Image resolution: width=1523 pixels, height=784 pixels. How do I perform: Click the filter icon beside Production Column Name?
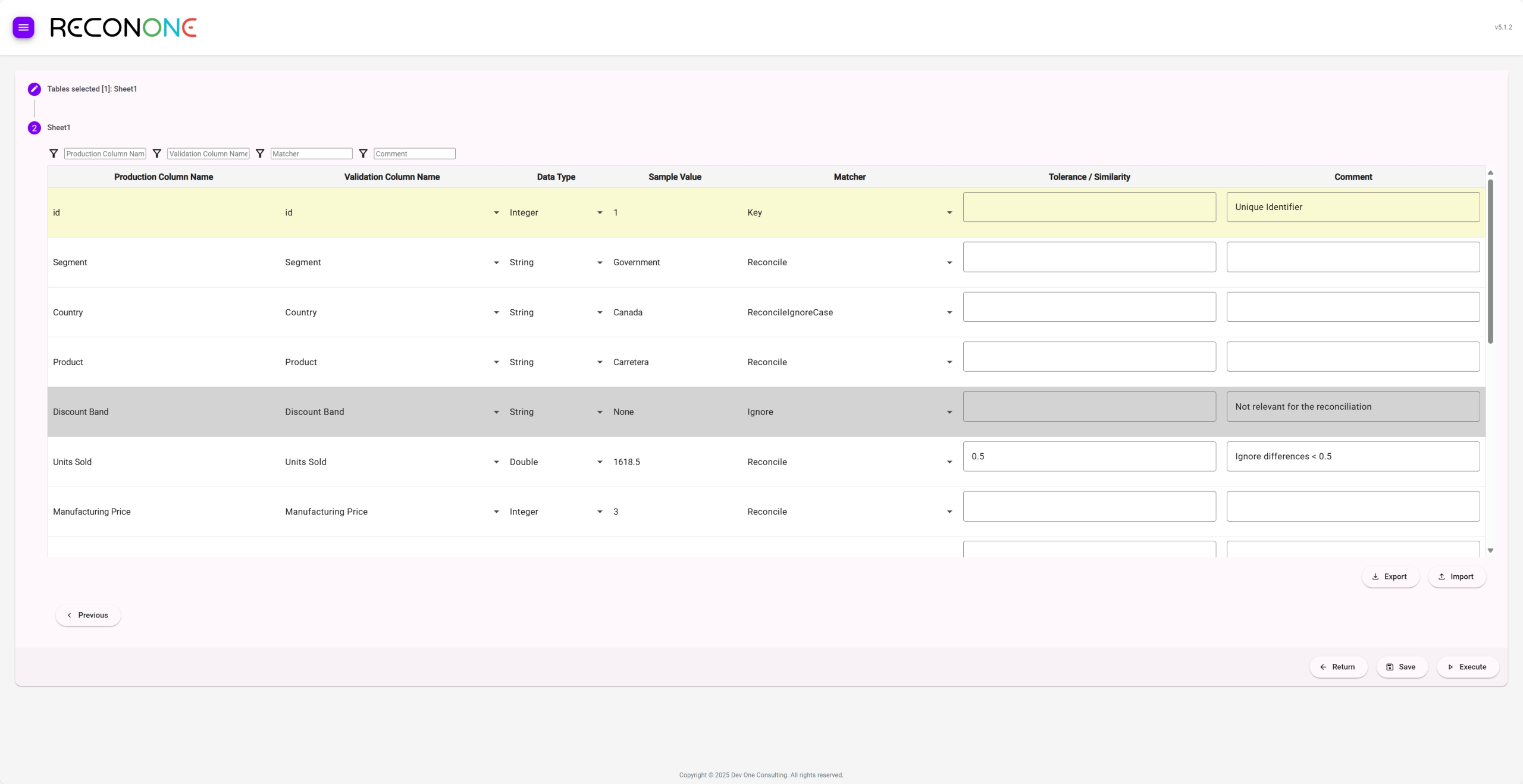(54, 153)
